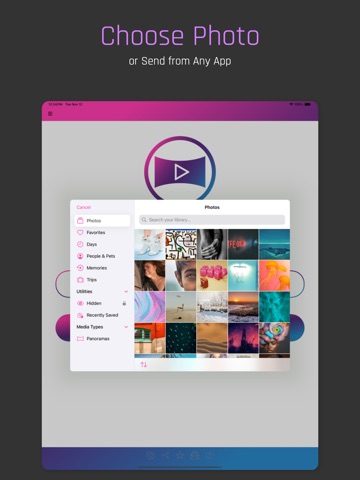Select the dark teal dotted photo
The height and width of the screenshot is (480, 360).
181,338
